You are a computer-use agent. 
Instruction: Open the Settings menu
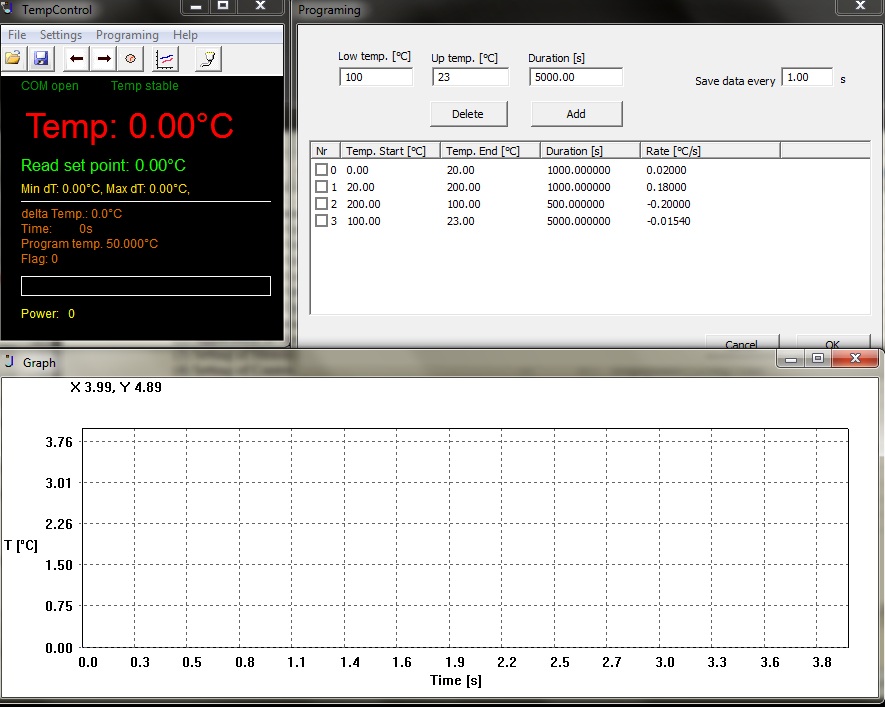[x=61, y=35]
